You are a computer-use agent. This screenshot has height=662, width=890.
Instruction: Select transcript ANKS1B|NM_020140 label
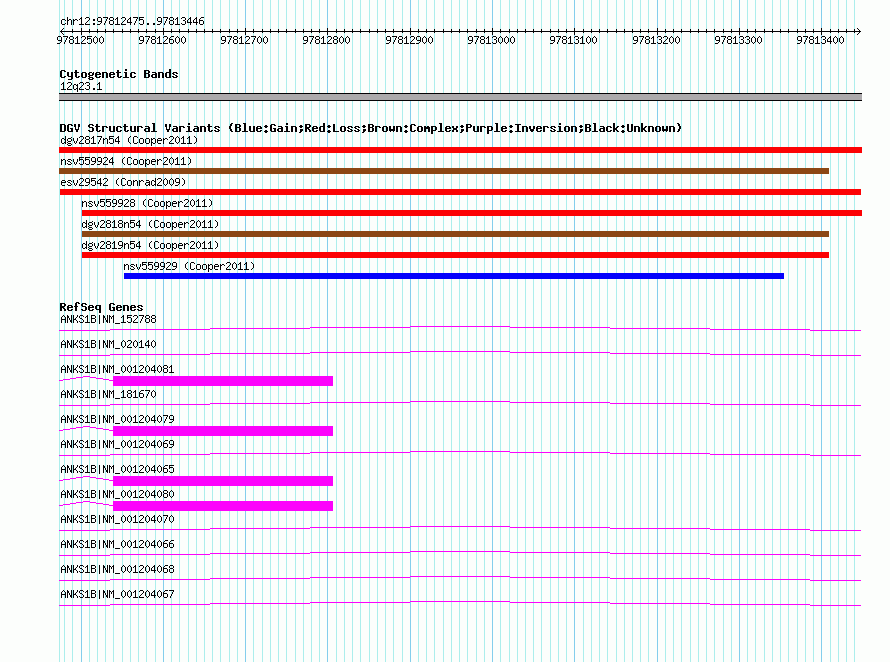(108, 344)
